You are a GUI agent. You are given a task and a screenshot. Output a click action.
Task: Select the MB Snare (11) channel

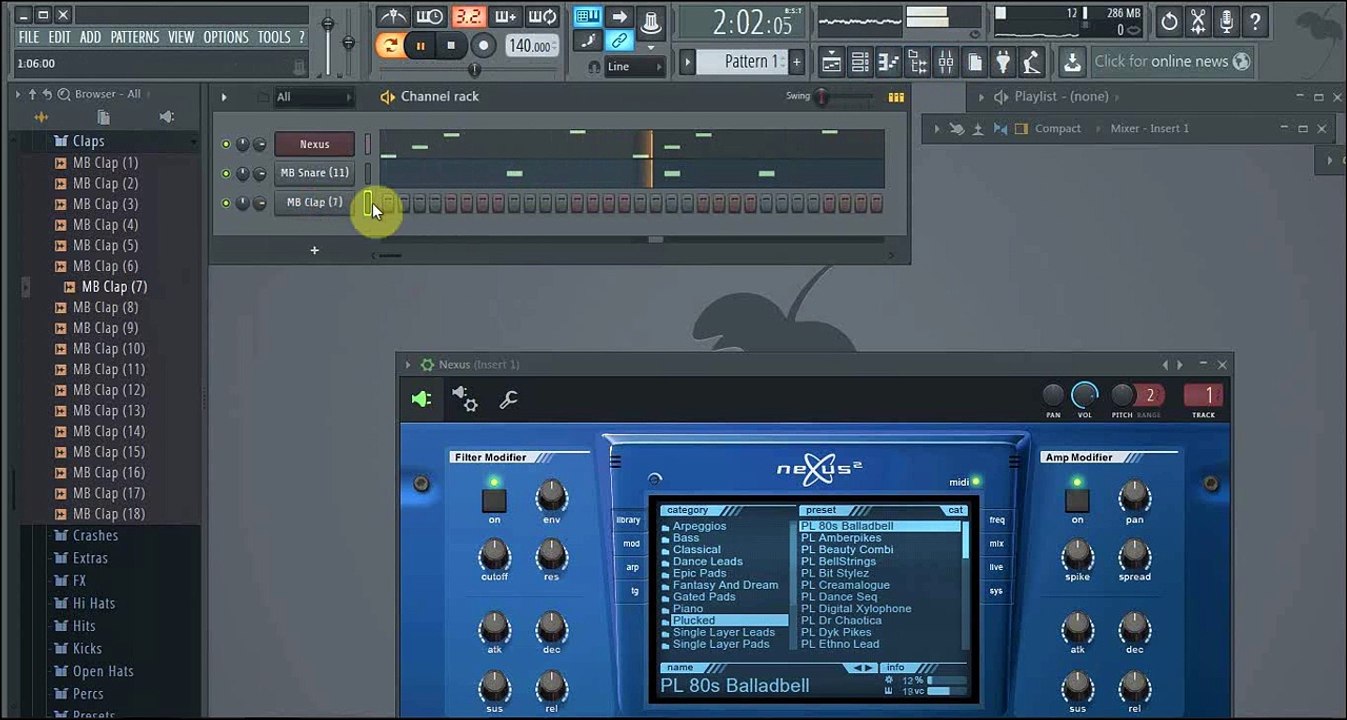[314, 173]
